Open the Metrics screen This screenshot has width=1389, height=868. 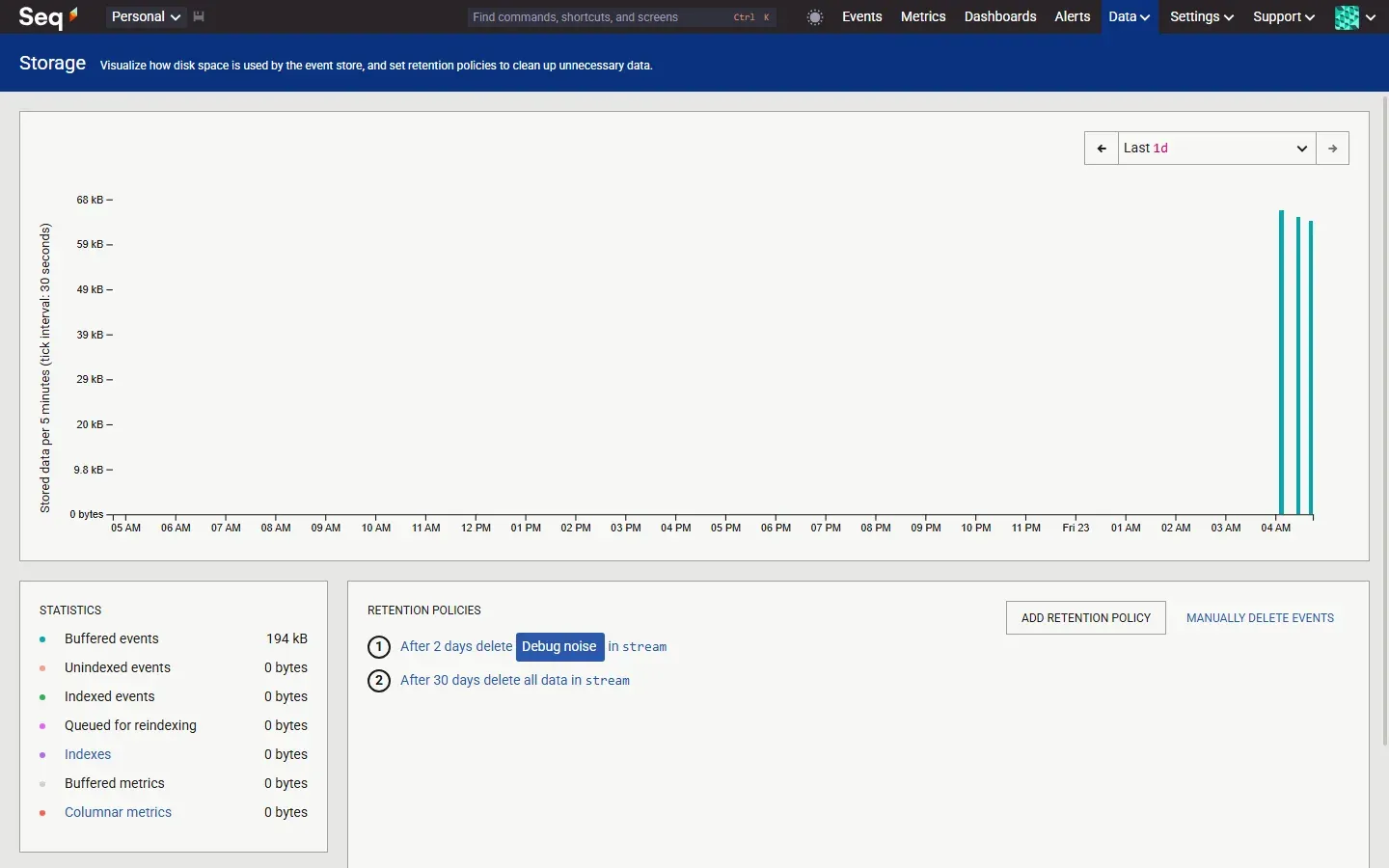[x=923, y=16]
